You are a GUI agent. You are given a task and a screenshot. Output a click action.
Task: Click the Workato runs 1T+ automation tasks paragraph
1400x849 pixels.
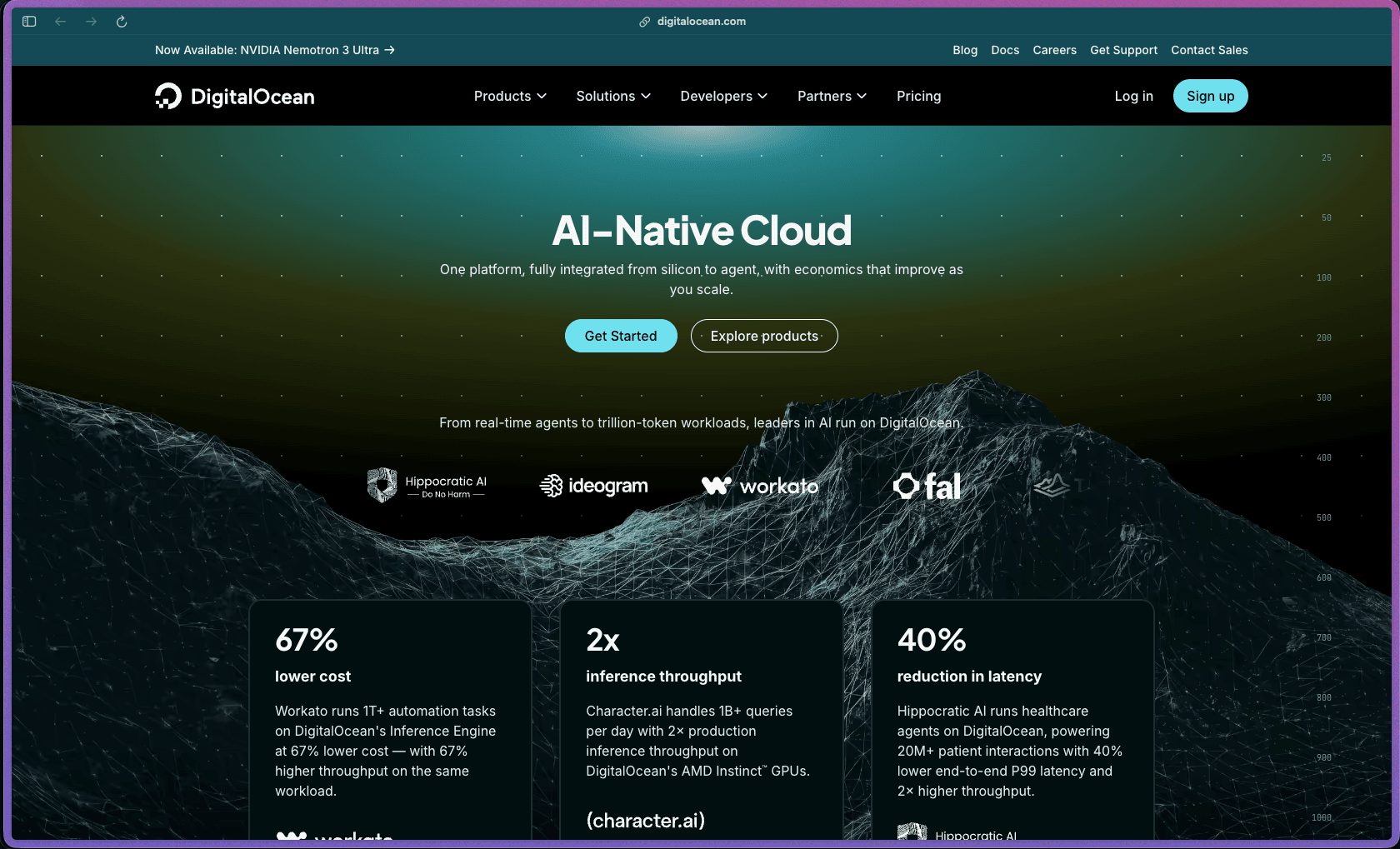(386, 751)
